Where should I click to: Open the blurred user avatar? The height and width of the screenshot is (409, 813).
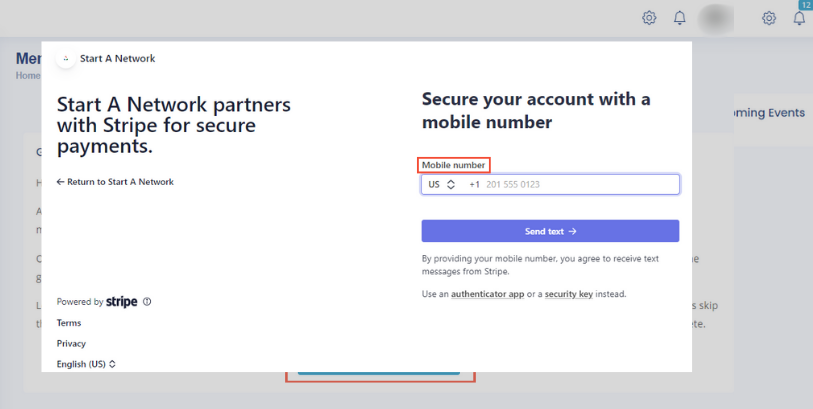[717, 18]
